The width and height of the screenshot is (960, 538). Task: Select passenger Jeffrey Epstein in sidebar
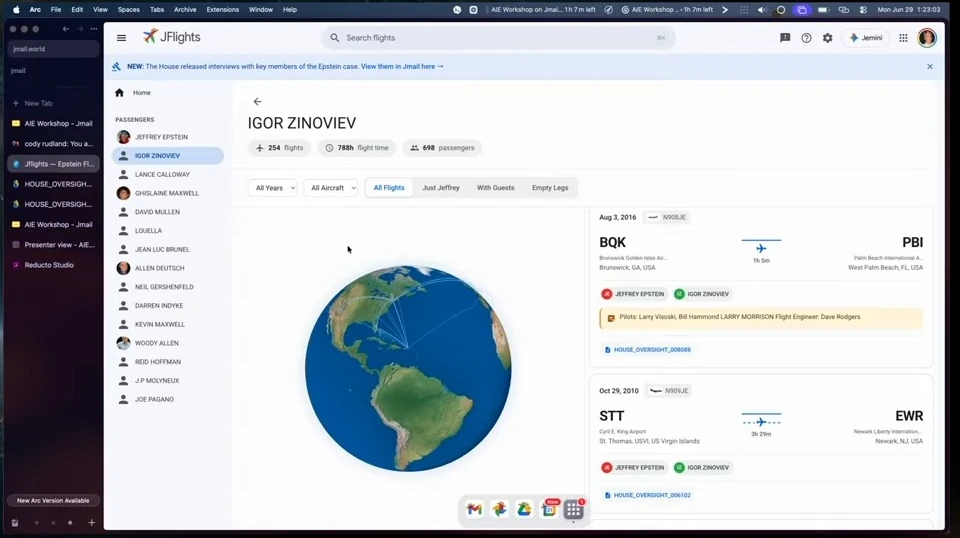coord(168,137)
